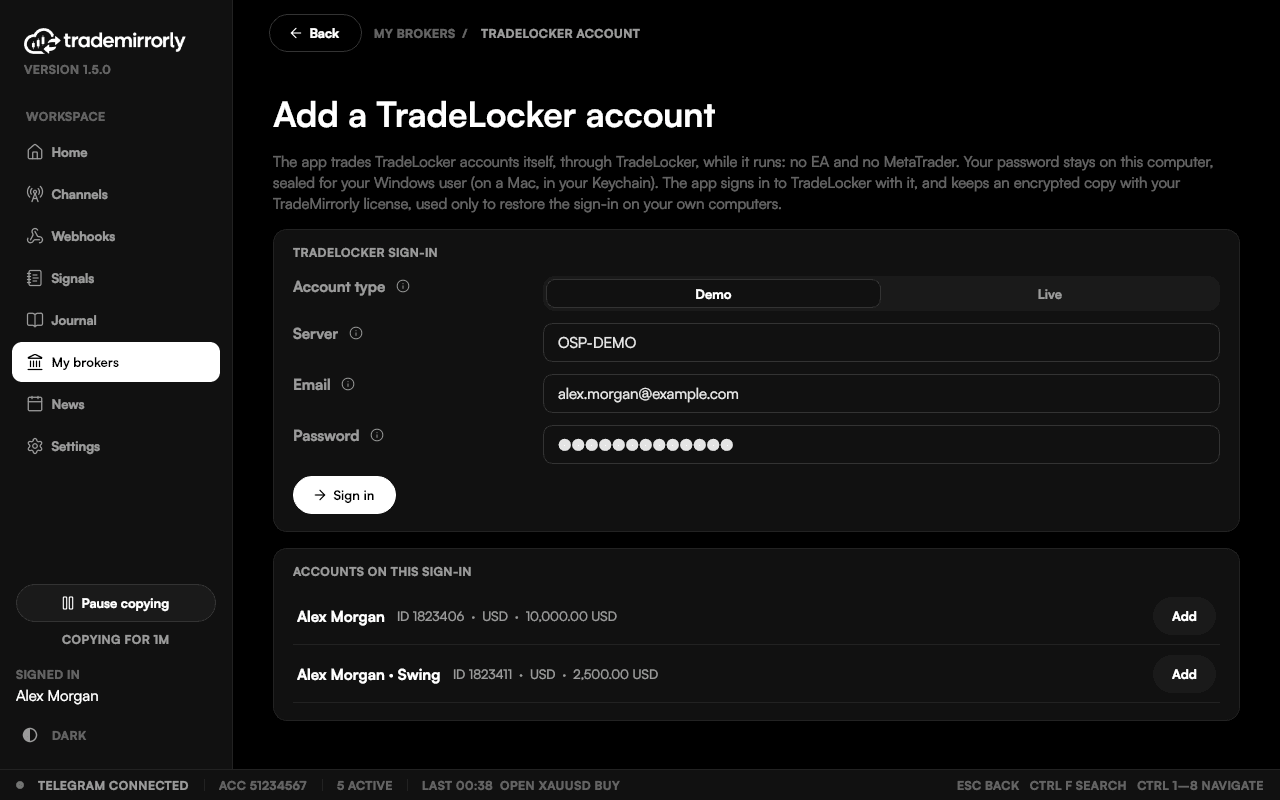The height and width of the screenshot is (800, 1280).
Task: Click the VERSION 1.5.0 label
Action: (x=67, y=69)
